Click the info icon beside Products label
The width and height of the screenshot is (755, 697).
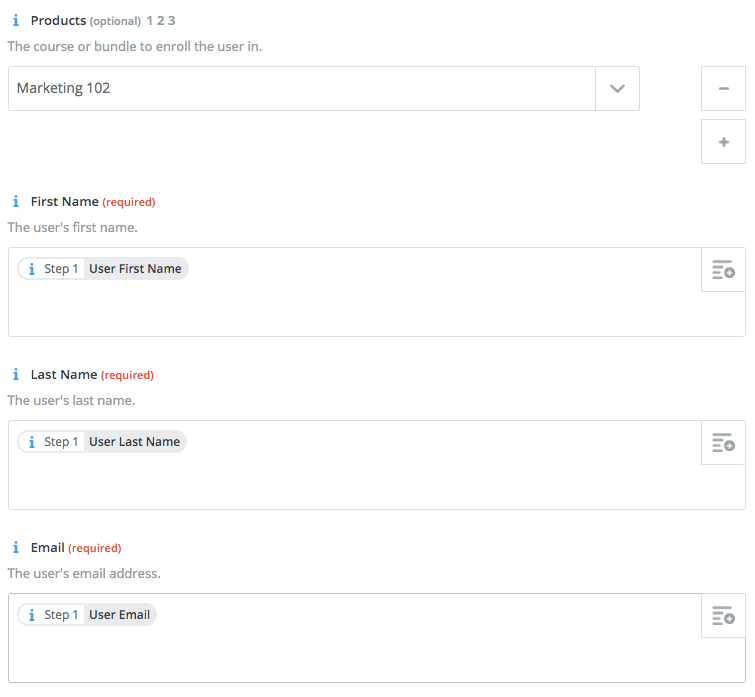[15, 21]
